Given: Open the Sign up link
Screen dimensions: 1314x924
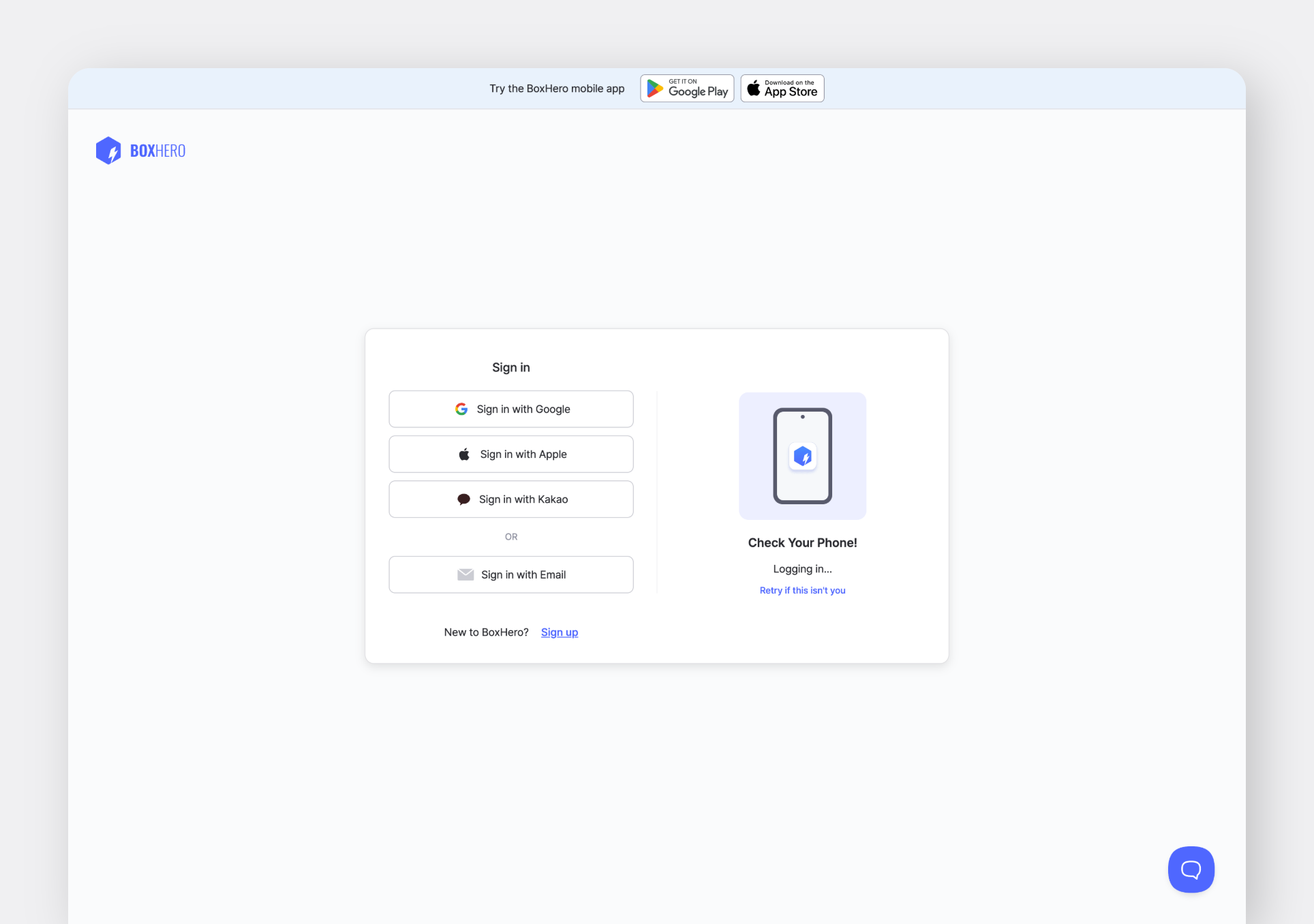Looking at the screenshot, I should (560, 632).
